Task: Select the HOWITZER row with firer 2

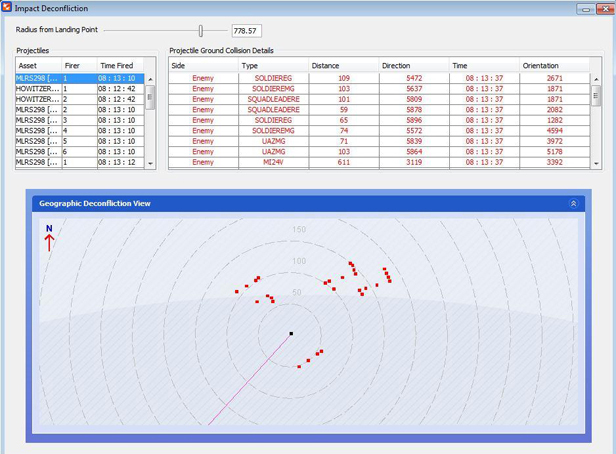Action: point(80,99)
